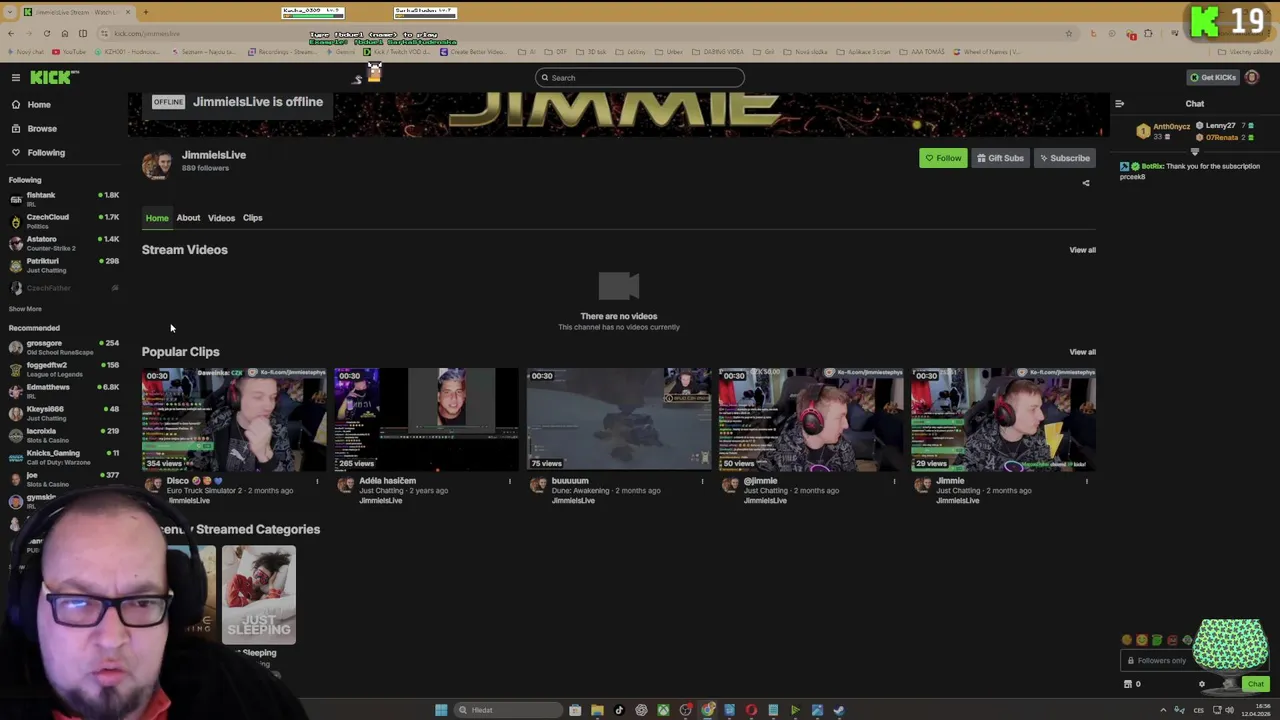
Task: Switch to the Videos tab
Action: (221, 218)
